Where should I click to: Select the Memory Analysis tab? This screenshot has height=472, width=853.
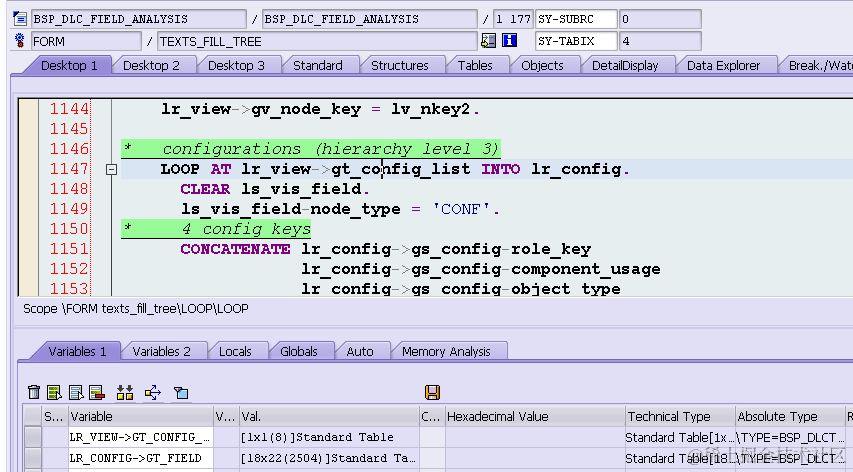point(446,351)
